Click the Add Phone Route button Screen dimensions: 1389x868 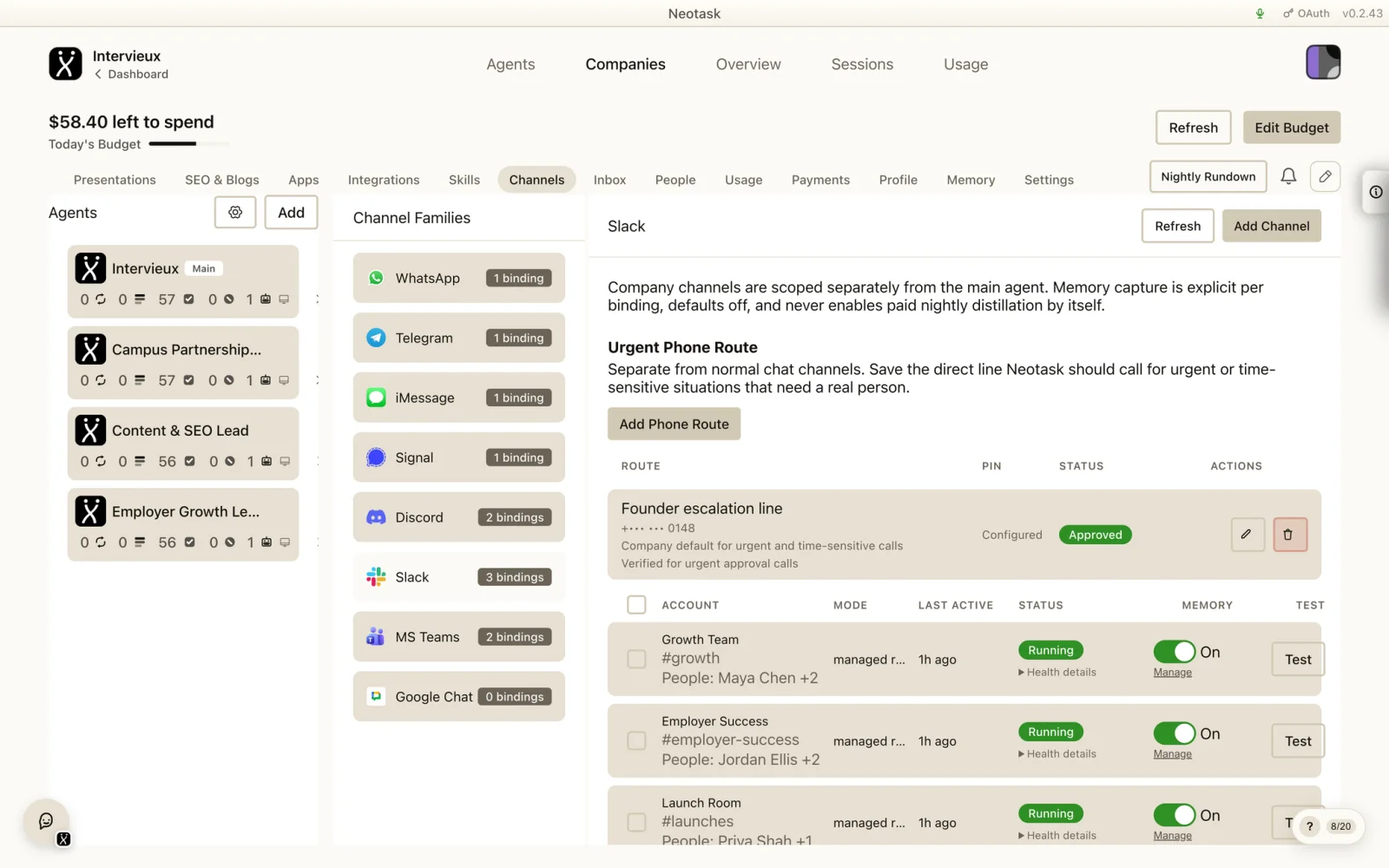pyautogui.click(x=674, y=424)
